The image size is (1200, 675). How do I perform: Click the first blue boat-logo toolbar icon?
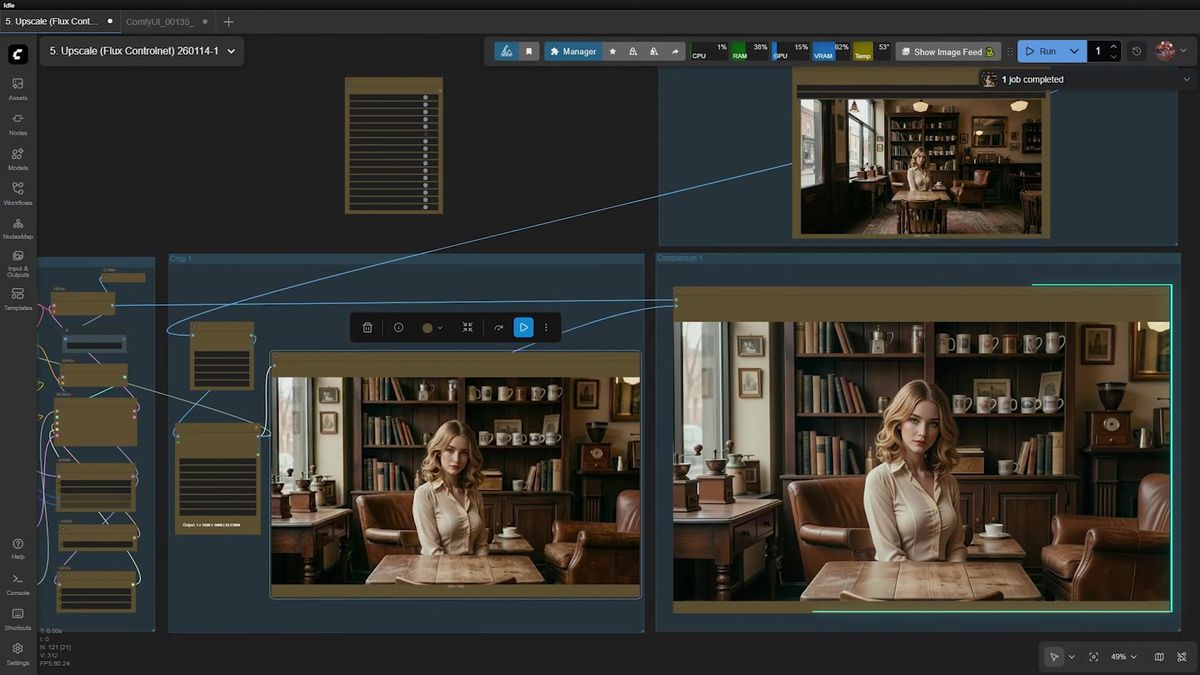point(507,51)
